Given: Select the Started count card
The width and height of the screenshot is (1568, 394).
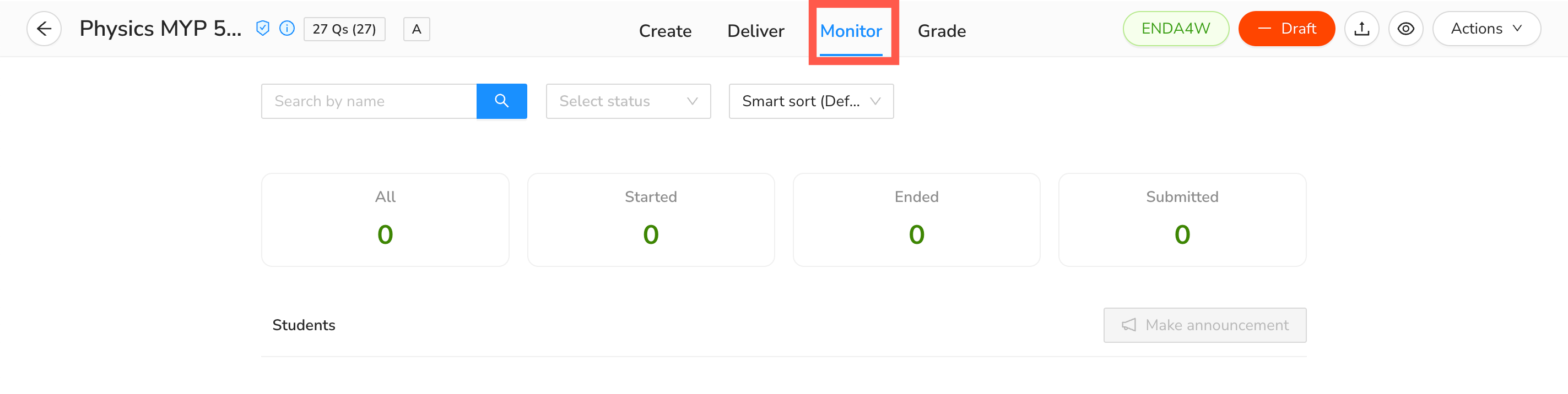Looking at the screenshot, I should [650, 220].
